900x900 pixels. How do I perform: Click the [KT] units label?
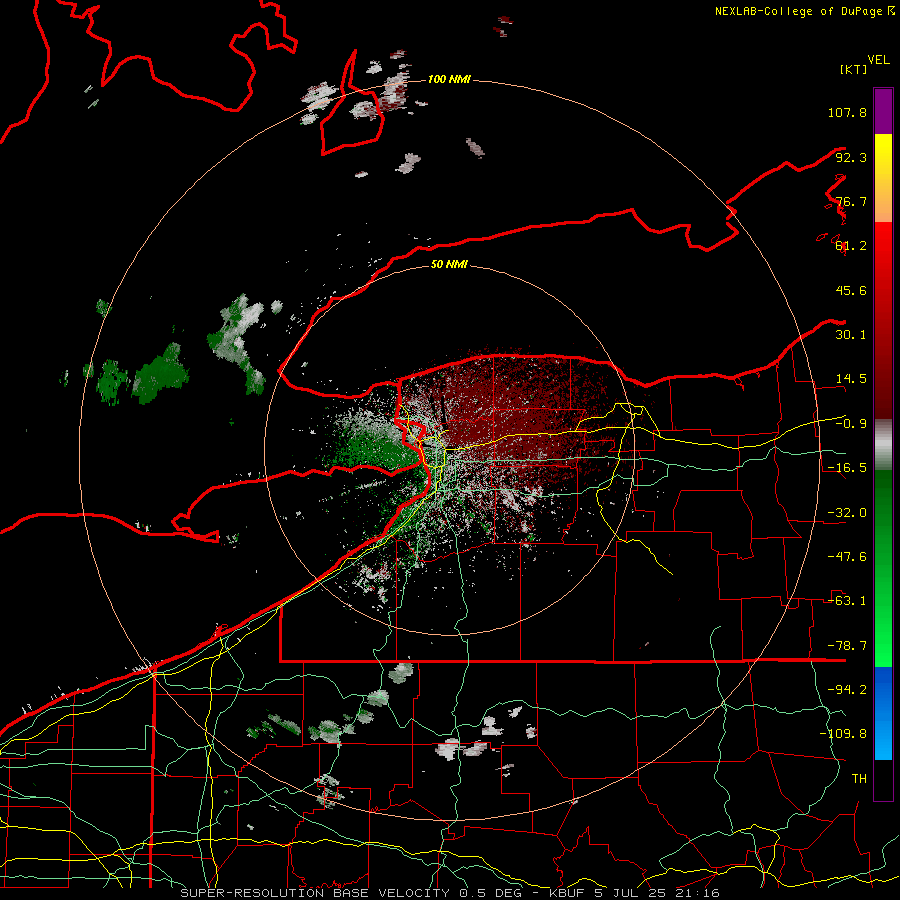coord(853,69)
